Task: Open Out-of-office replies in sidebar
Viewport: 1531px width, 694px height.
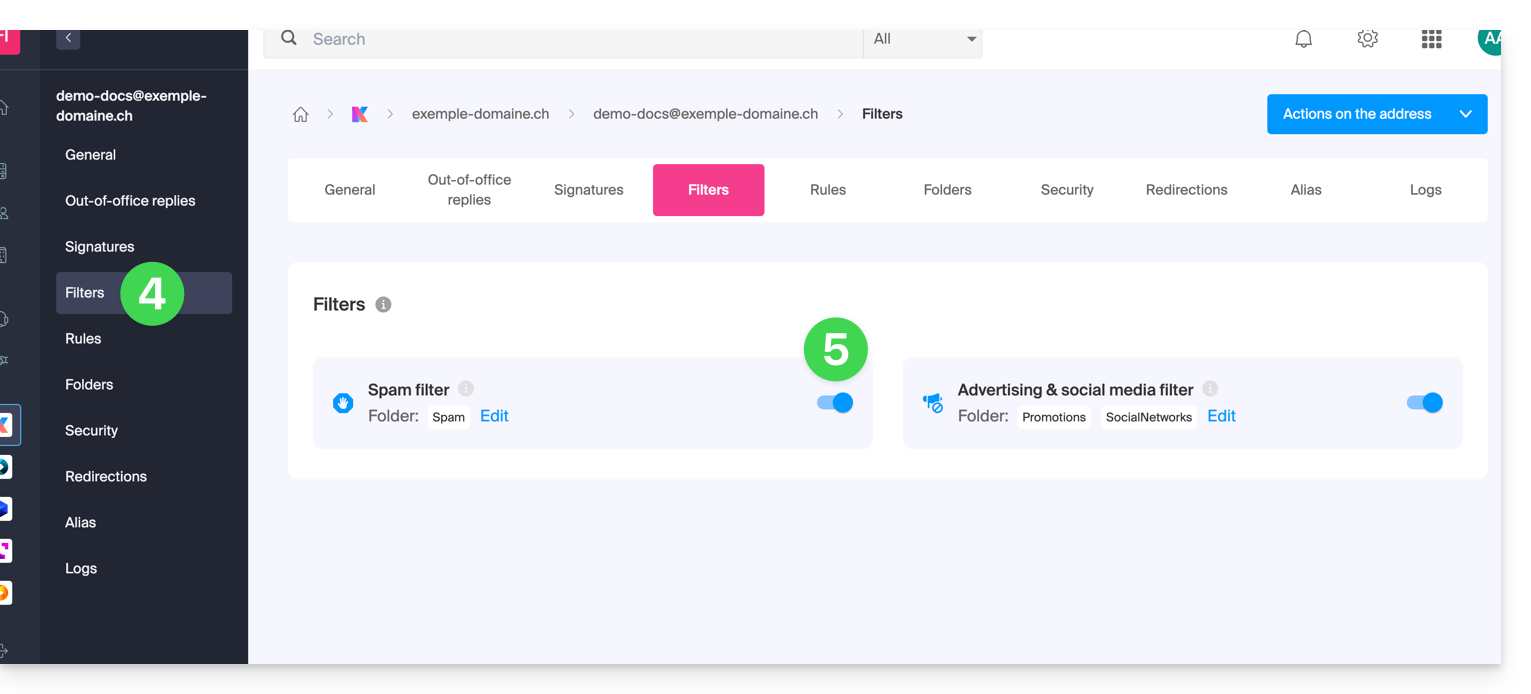Action: (144, 201)
